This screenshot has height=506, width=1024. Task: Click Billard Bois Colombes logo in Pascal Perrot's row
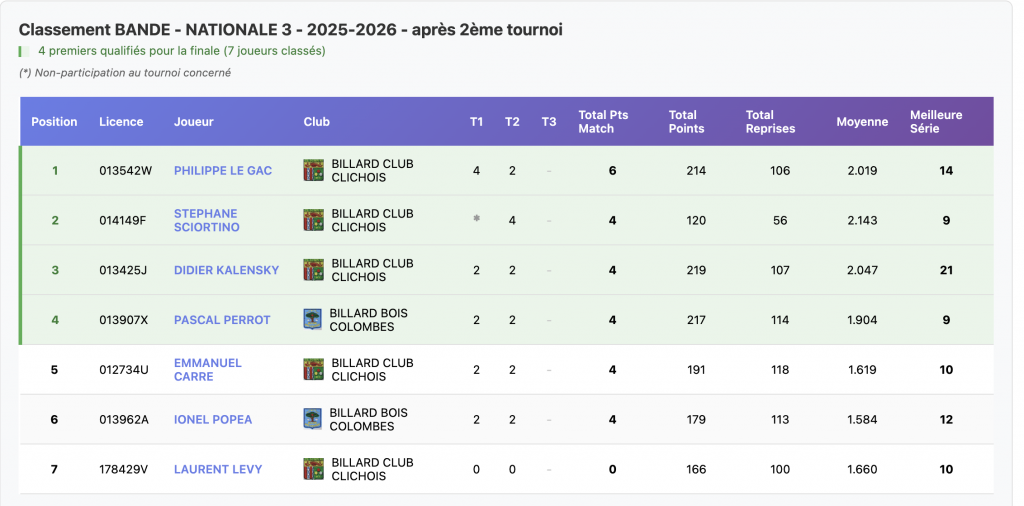(313, 319)
